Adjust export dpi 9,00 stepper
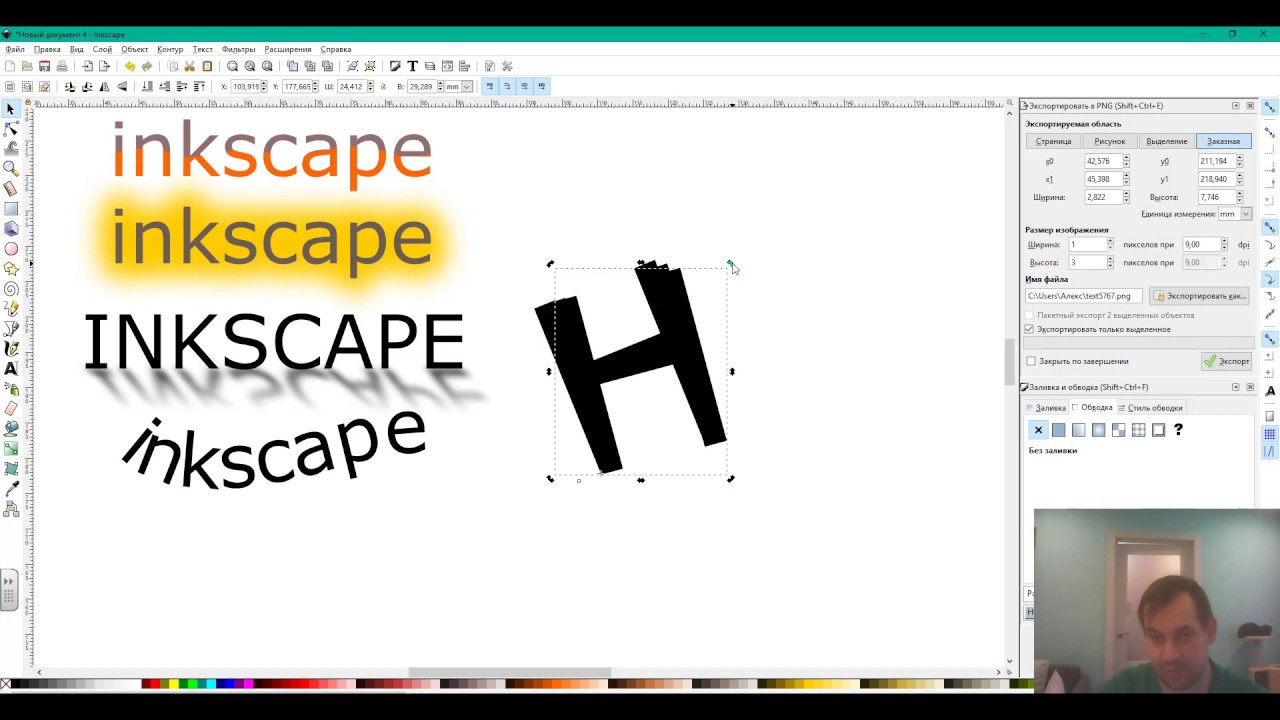This screenshot has height=720, width=1280. (x=1224, y=244)
